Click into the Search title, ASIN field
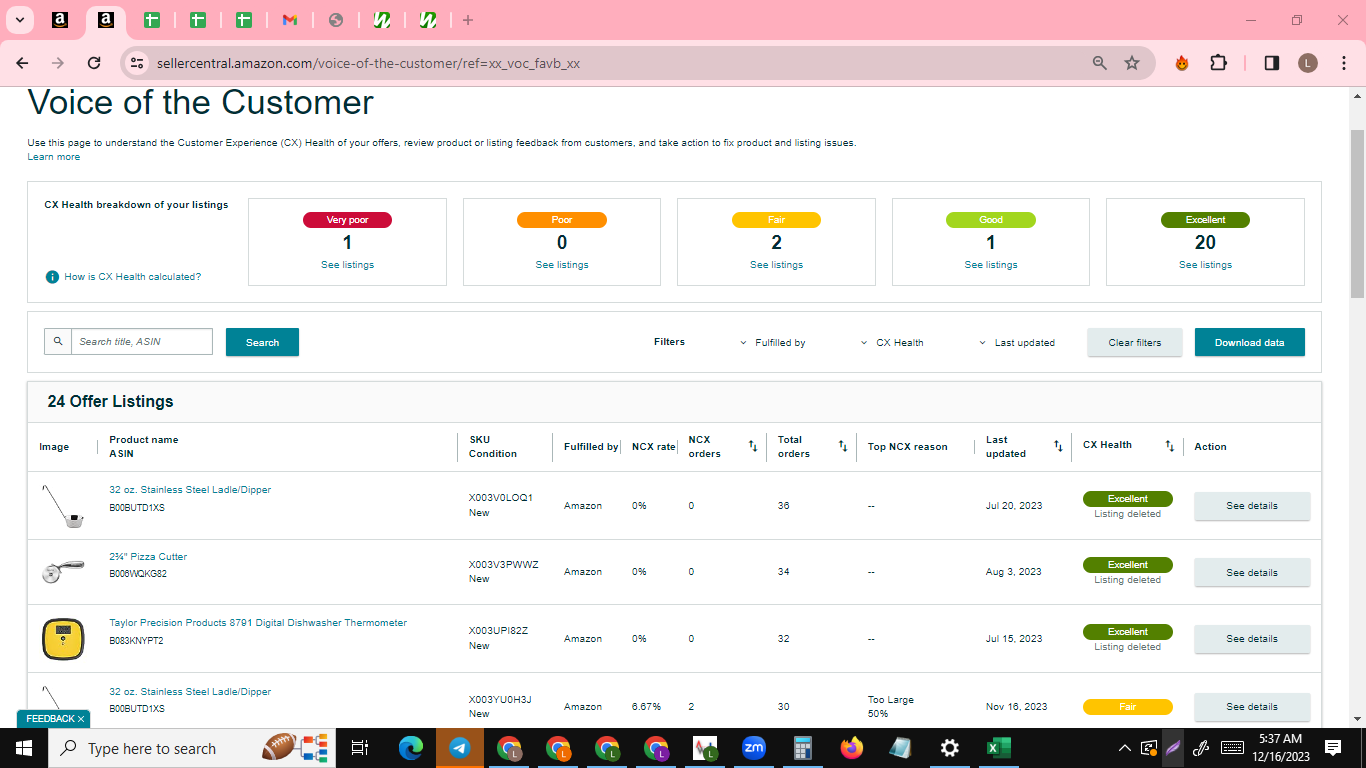This screenshot has width=1366, height=768. (x=142, y=341)
